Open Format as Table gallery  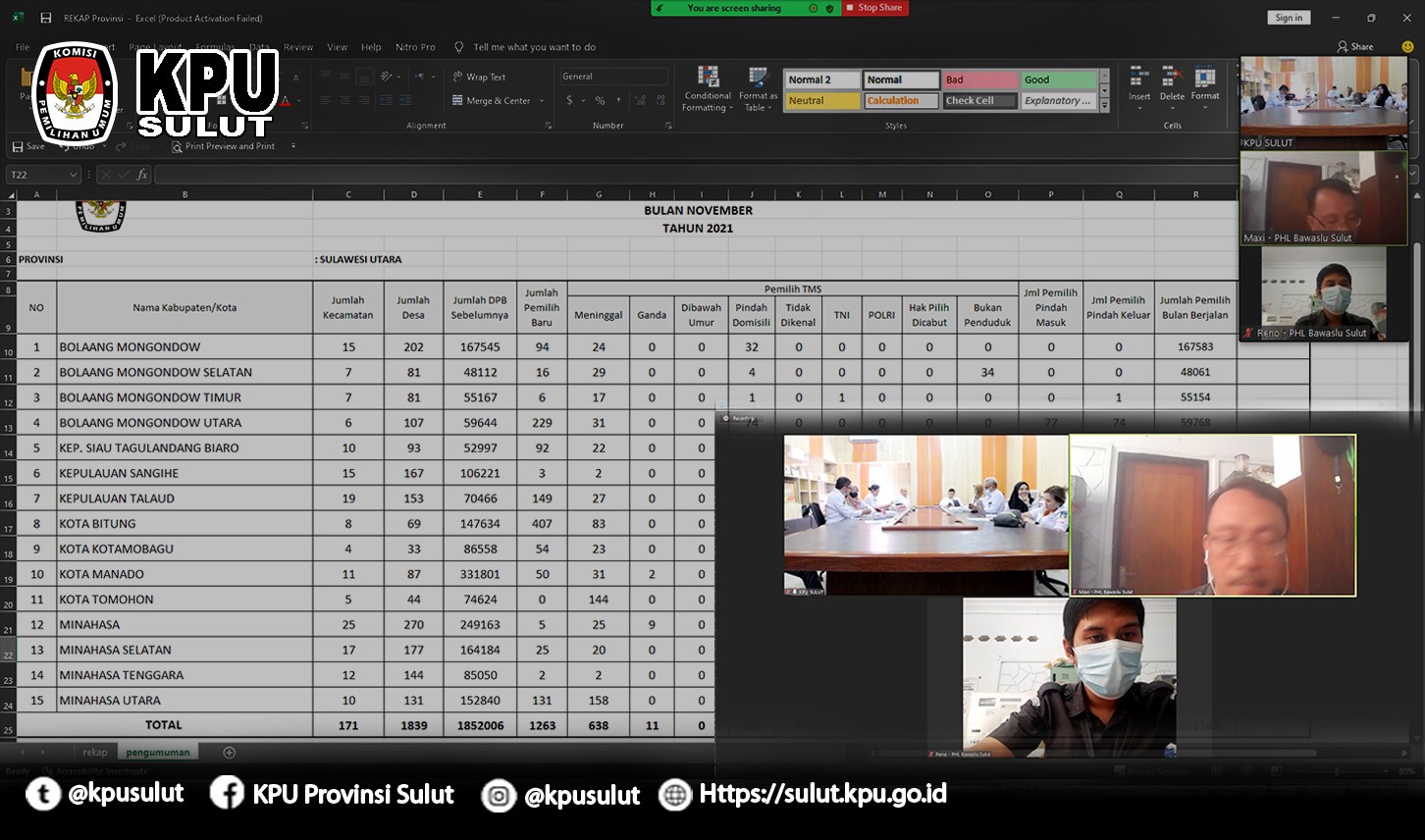tap(758, 79)
